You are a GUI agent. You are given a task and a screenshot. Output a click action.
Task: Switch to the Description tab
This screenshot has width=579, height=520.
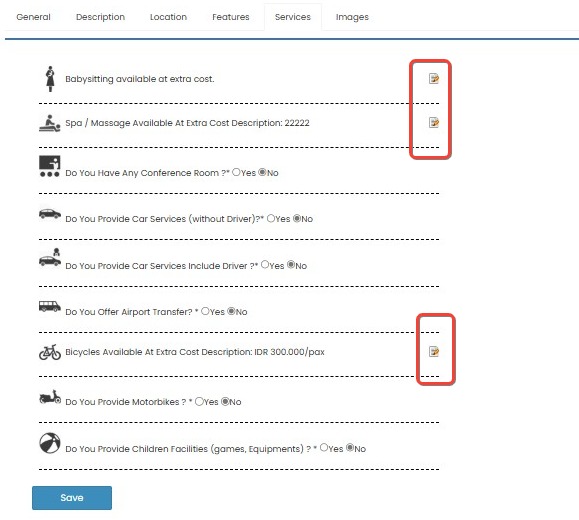pyautogui.click(x=100, y=17)
